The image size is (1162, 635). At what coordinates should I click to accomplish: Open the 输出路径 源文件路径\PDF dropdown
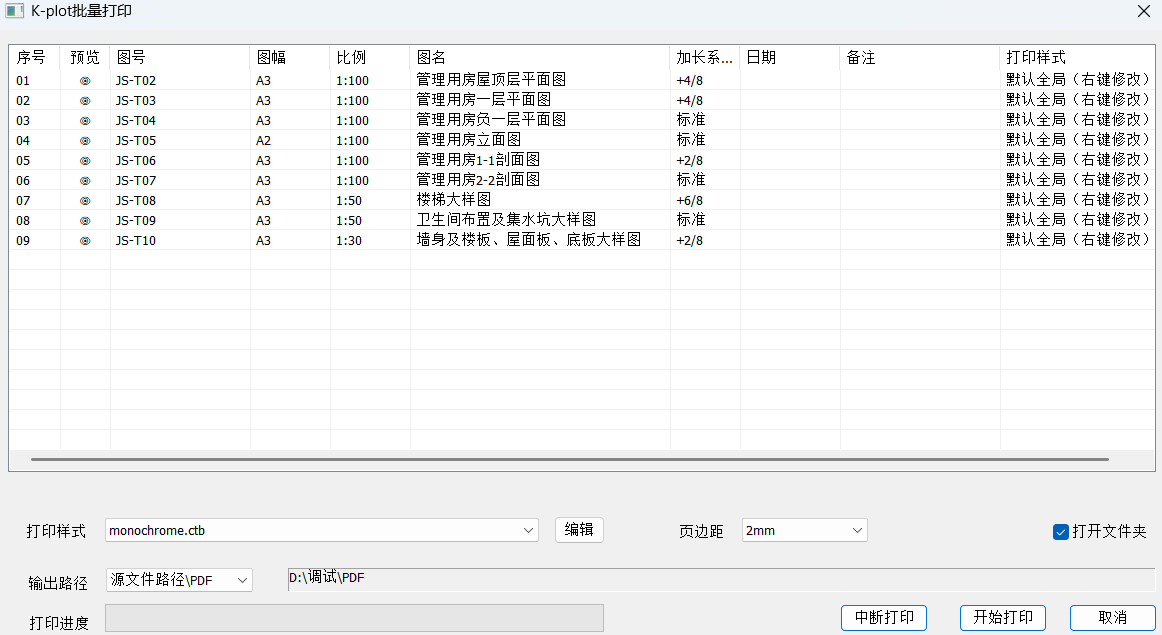point(179,580)
